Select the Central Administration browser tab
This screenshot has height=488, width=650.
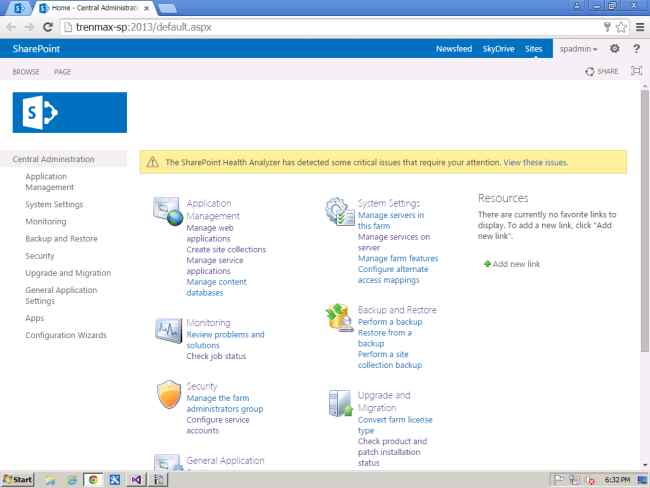pos(94,8)
